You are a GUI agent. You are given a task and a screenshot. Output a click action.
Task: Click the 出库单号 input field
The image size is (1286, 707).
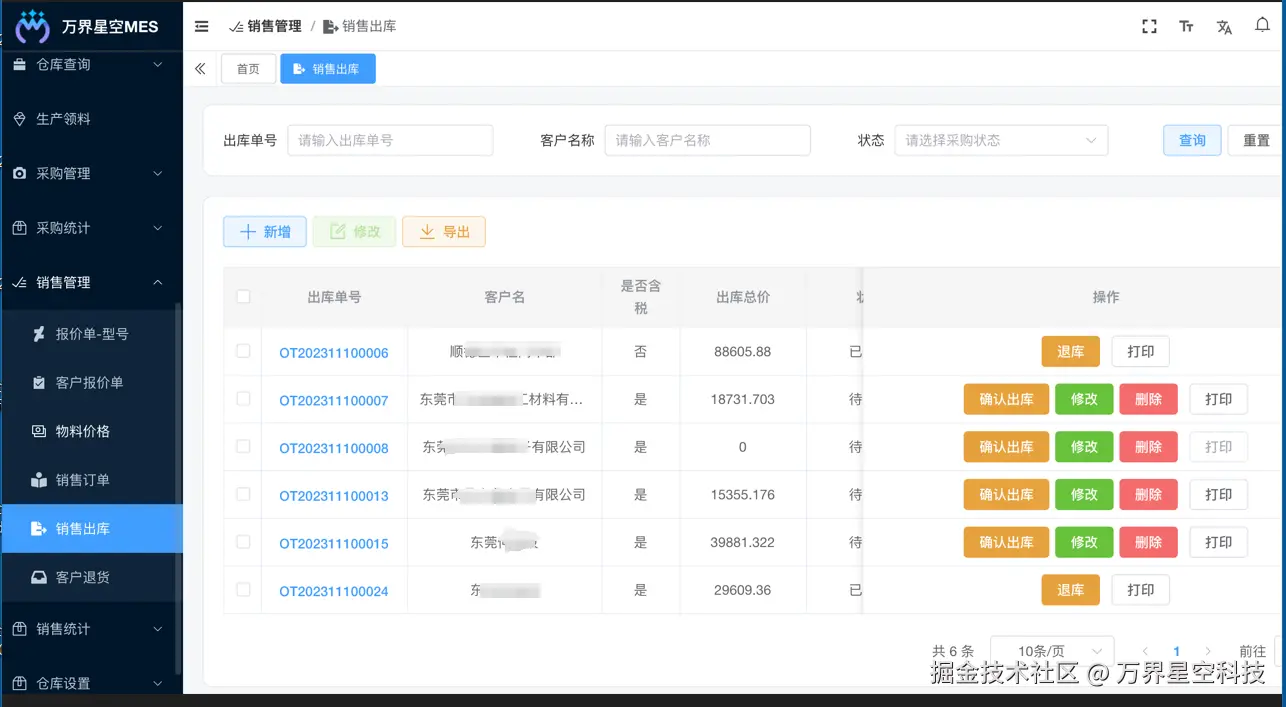tap(390, 140)
